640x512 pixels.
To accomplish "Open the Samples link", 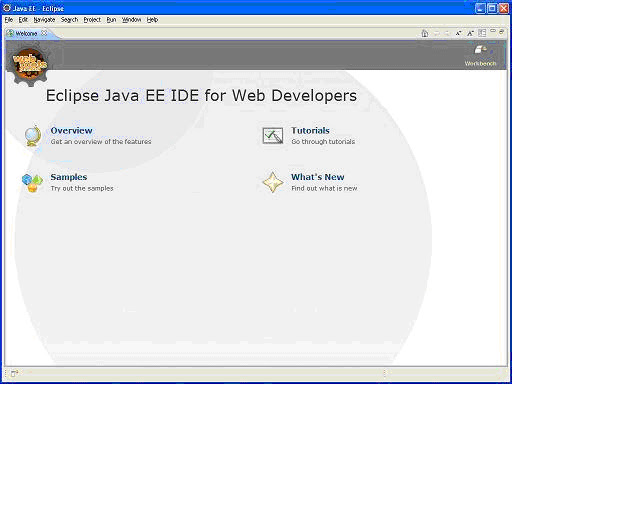I will click(69, 177).
